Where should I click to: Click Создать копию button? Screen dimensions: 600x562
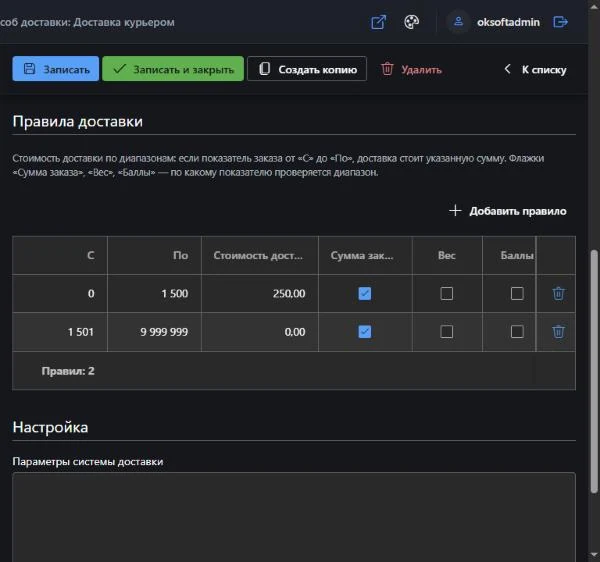[x=307, y=69]
